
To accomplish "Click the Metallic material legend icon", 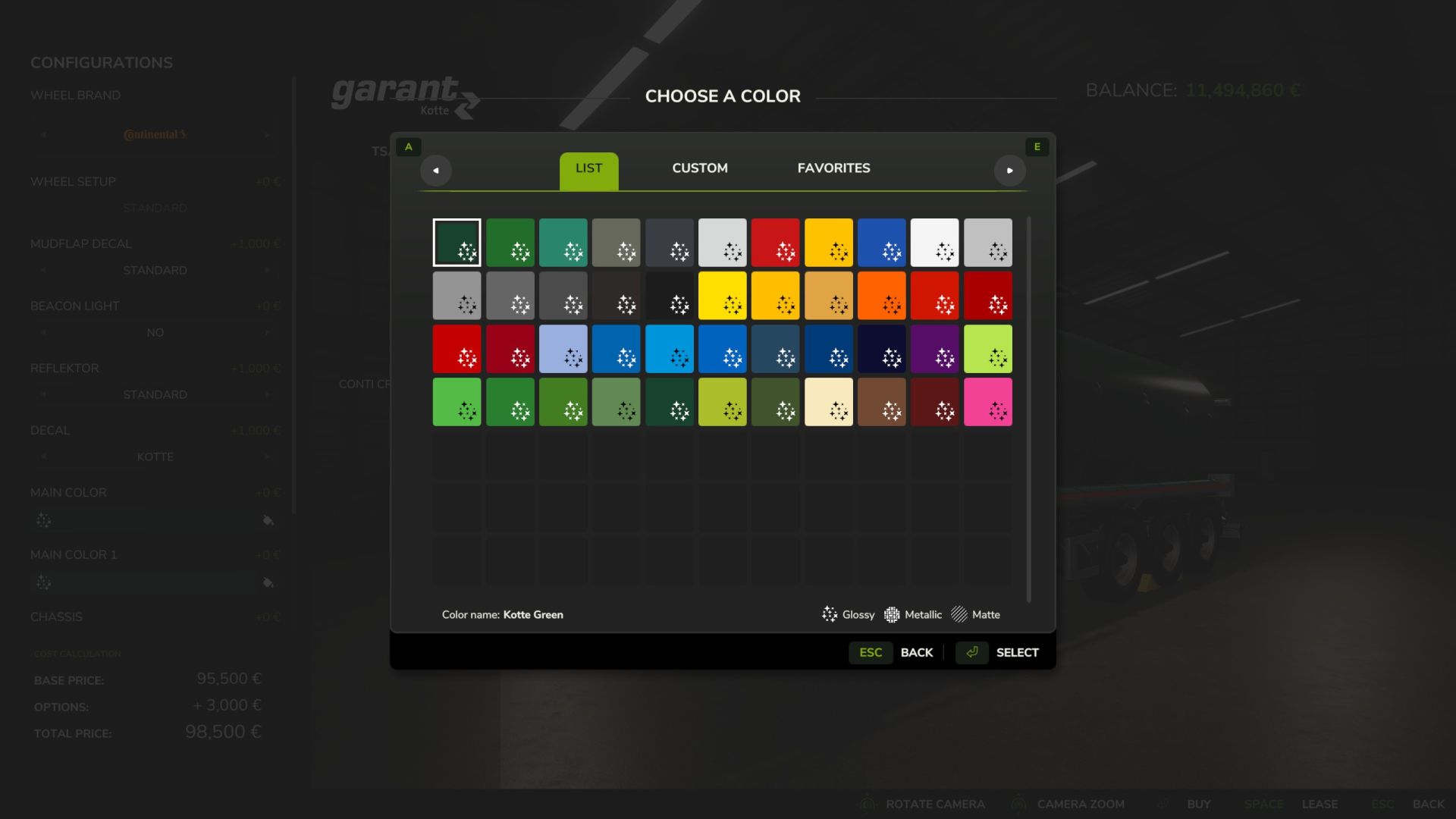I will (892, 614).
